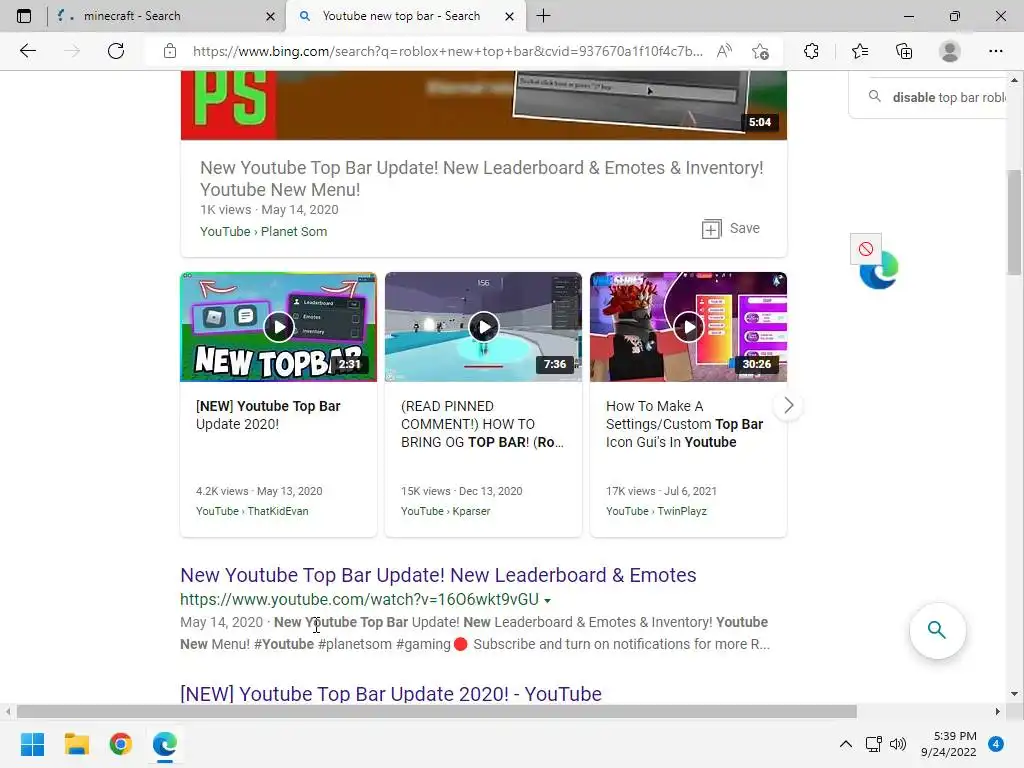Open the Collections icon
Viewport: 1024px width, 768px height.
(x=904, y=51)
